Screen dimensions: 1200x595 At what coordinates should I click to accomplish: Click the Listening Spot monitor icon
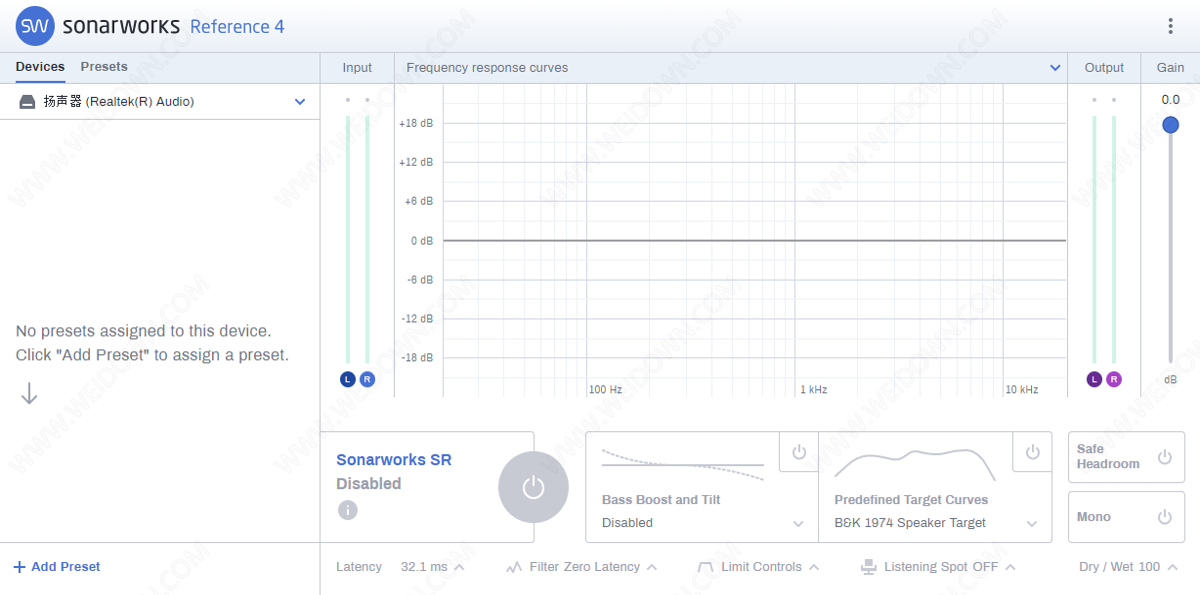[868, 567]
